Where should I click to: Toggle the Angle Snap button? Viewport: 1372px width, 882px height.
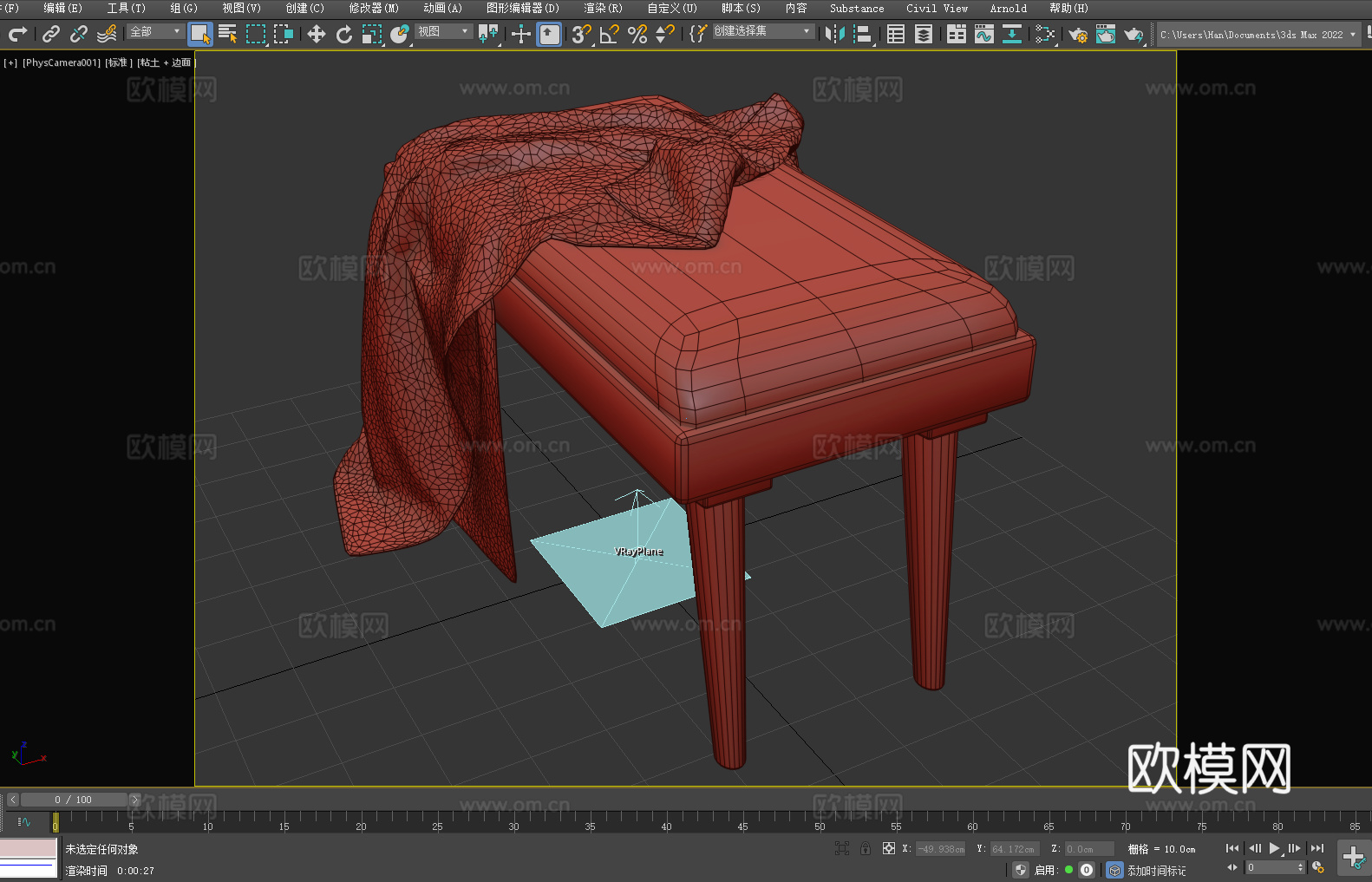click(x=610, y=34)
